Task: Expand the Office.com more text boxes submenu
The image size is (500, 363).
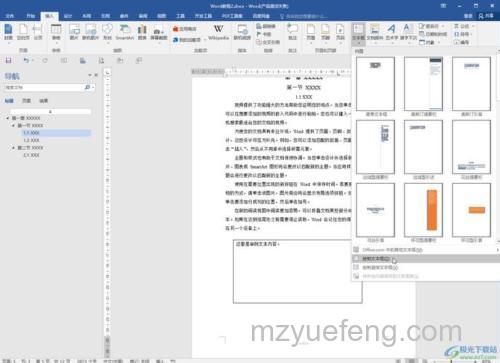Action: 426,250
